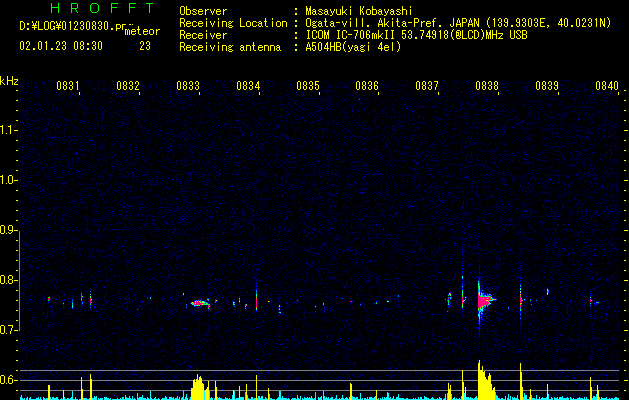
Task: Click the 0834 time marker
Action: (x=248, y=86)
